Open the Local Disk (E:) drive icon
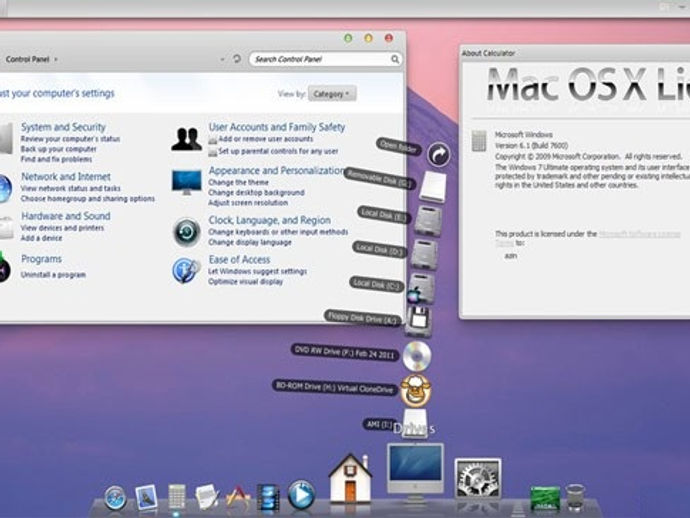Screen dimensions: 690x518 coord(428,220)
